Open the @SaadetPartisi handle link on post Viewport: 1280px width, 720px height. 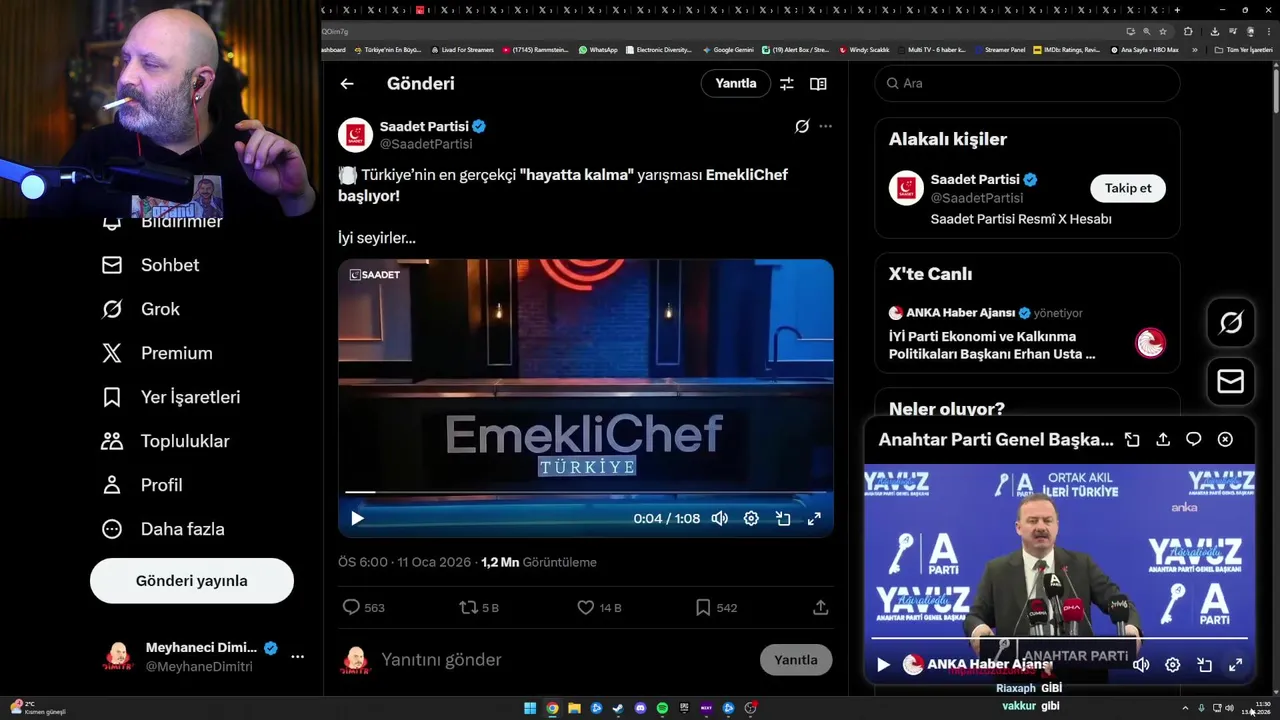pos(426,144)
